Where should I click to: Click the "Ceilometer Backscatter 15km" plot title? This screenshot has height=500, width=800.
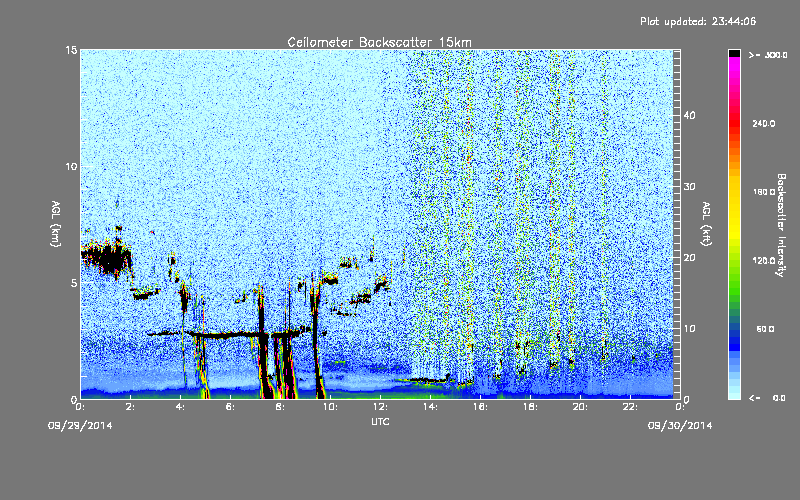click(x=380, y=42)
